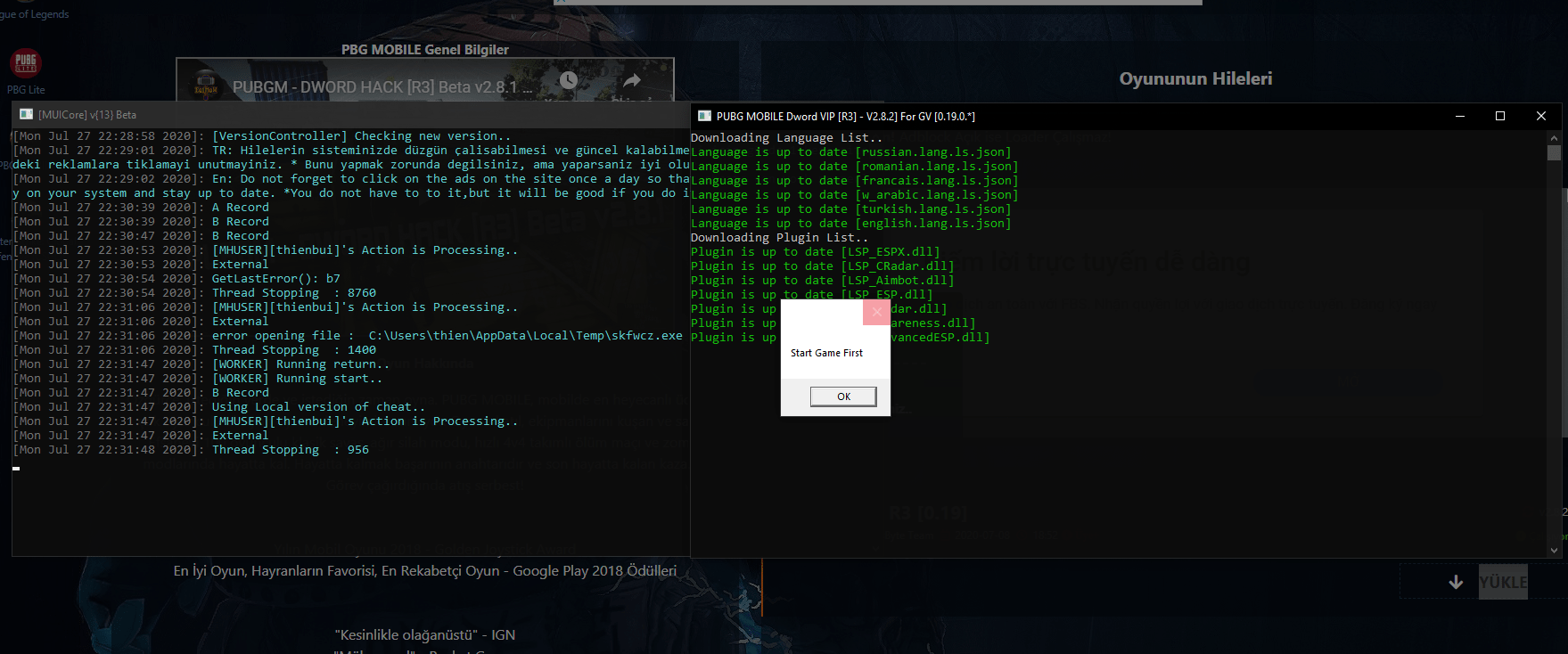
Task: Click the '[turkish.lang.ls.json]' language line
Action: pos(851,209)
